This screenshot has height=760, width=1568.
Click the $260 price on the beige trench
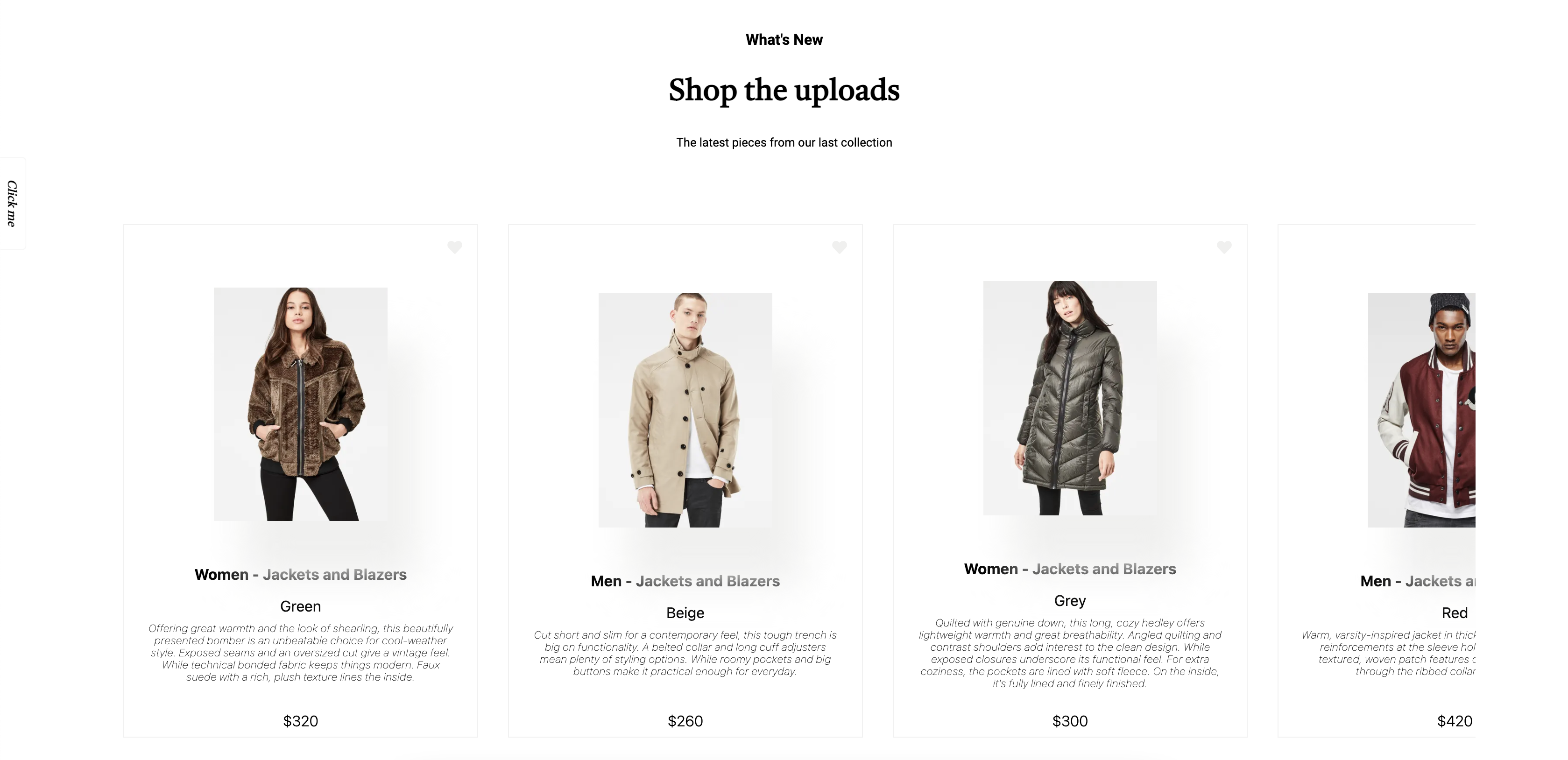coord(685,721)
